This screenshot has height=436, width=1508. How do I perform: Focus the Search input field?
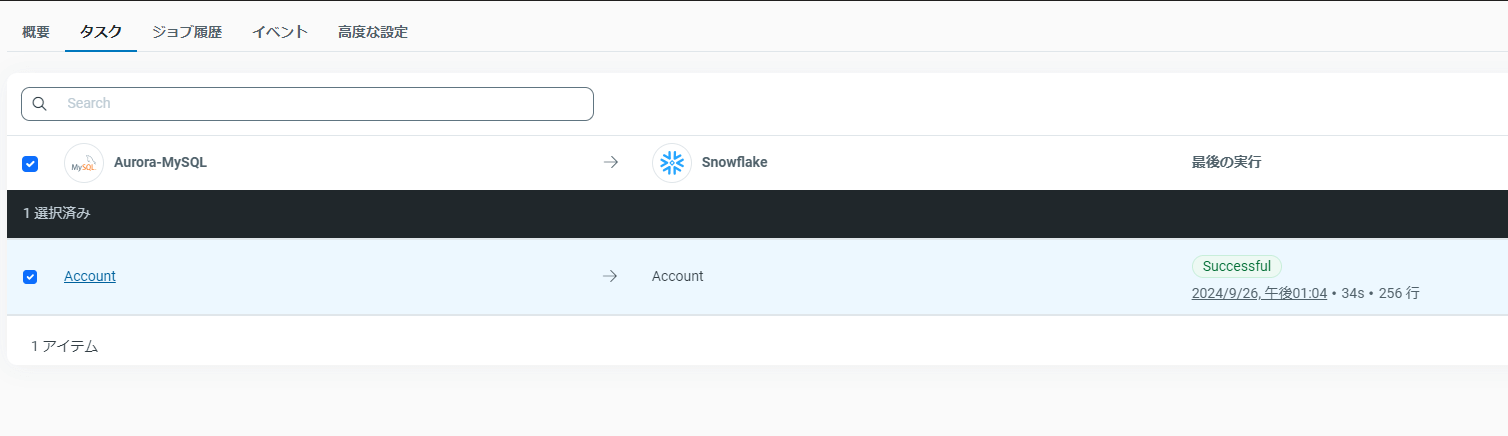[320, 104]
